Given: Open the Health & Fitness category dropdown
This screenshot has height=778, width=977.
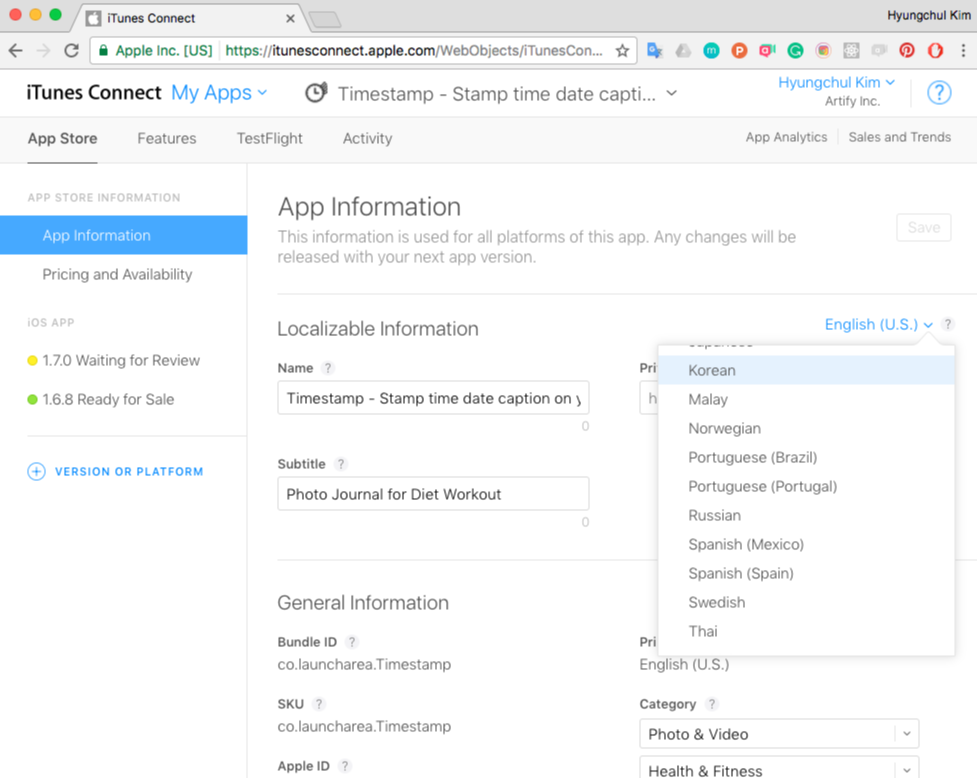Looking at the screenshot, I should pyautogui.click(x=779, y=769).
